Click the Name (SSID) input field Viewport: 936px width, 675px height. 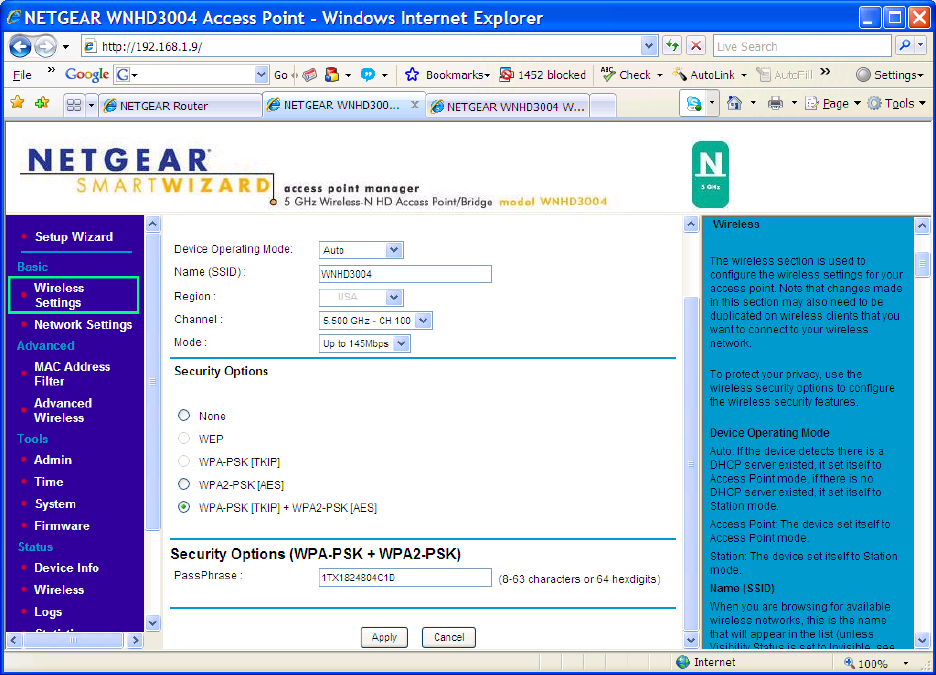[x=405, y=274]
